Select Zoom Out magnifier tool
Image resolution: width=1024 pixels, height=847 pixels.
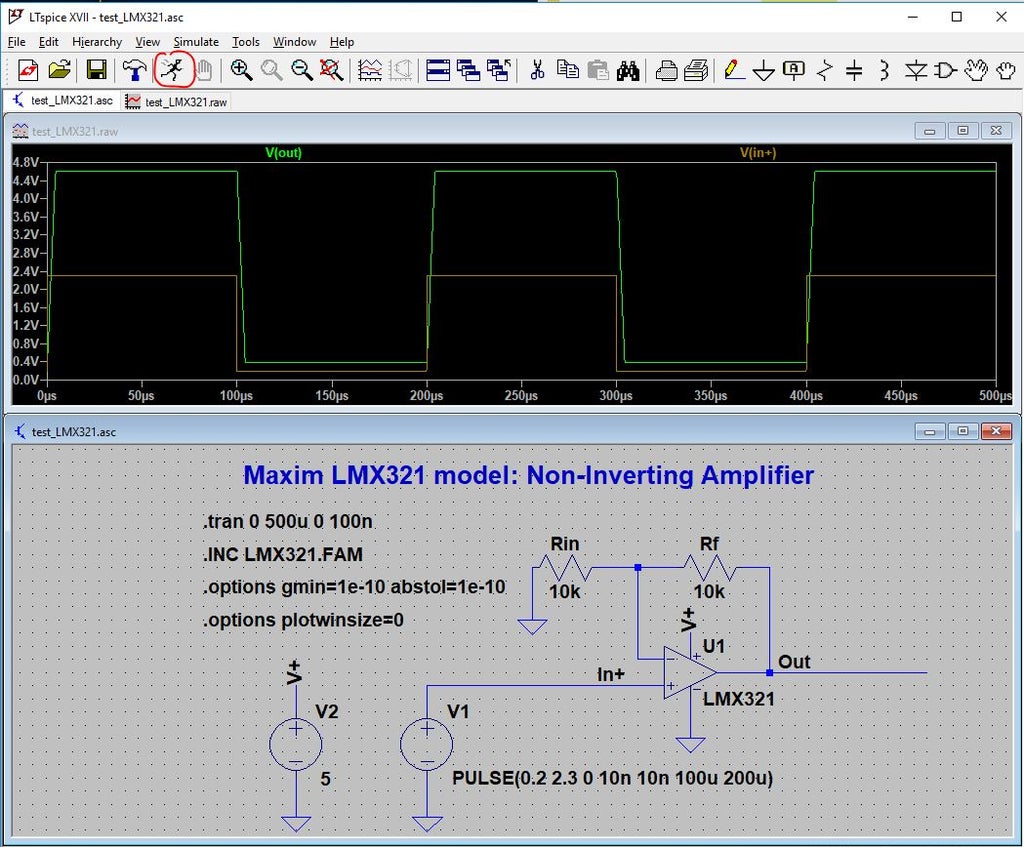coord(302,70)
